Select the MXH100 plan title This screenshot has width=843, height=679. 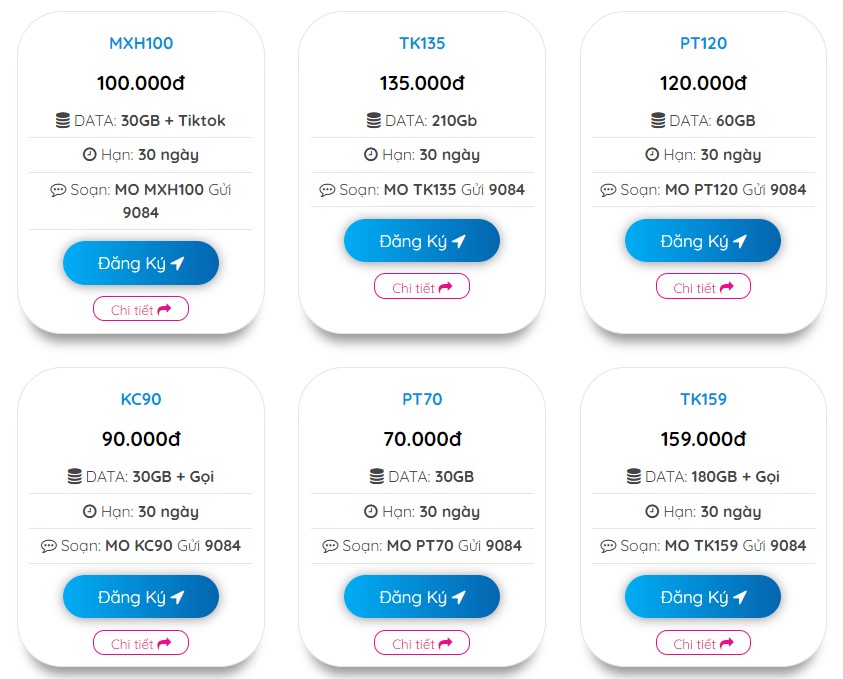(140, 43)
